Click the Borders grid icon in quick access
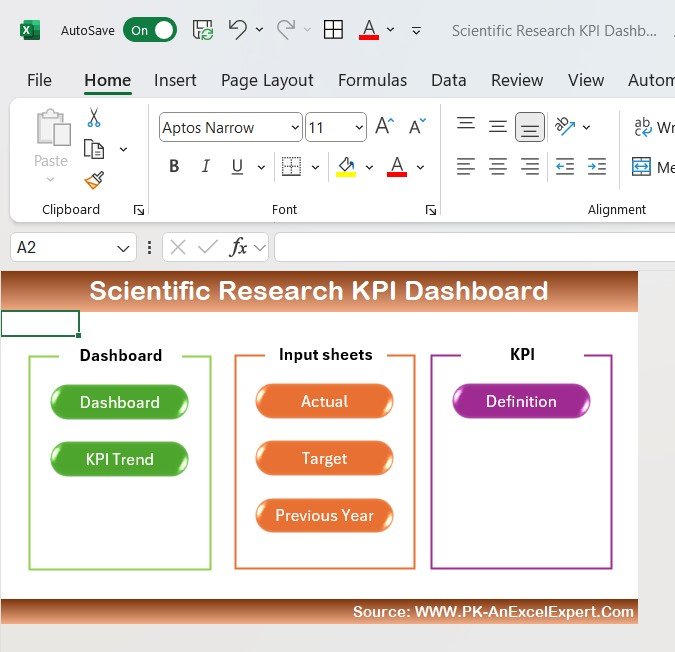 pyautogui.click(x=333, y=30)
